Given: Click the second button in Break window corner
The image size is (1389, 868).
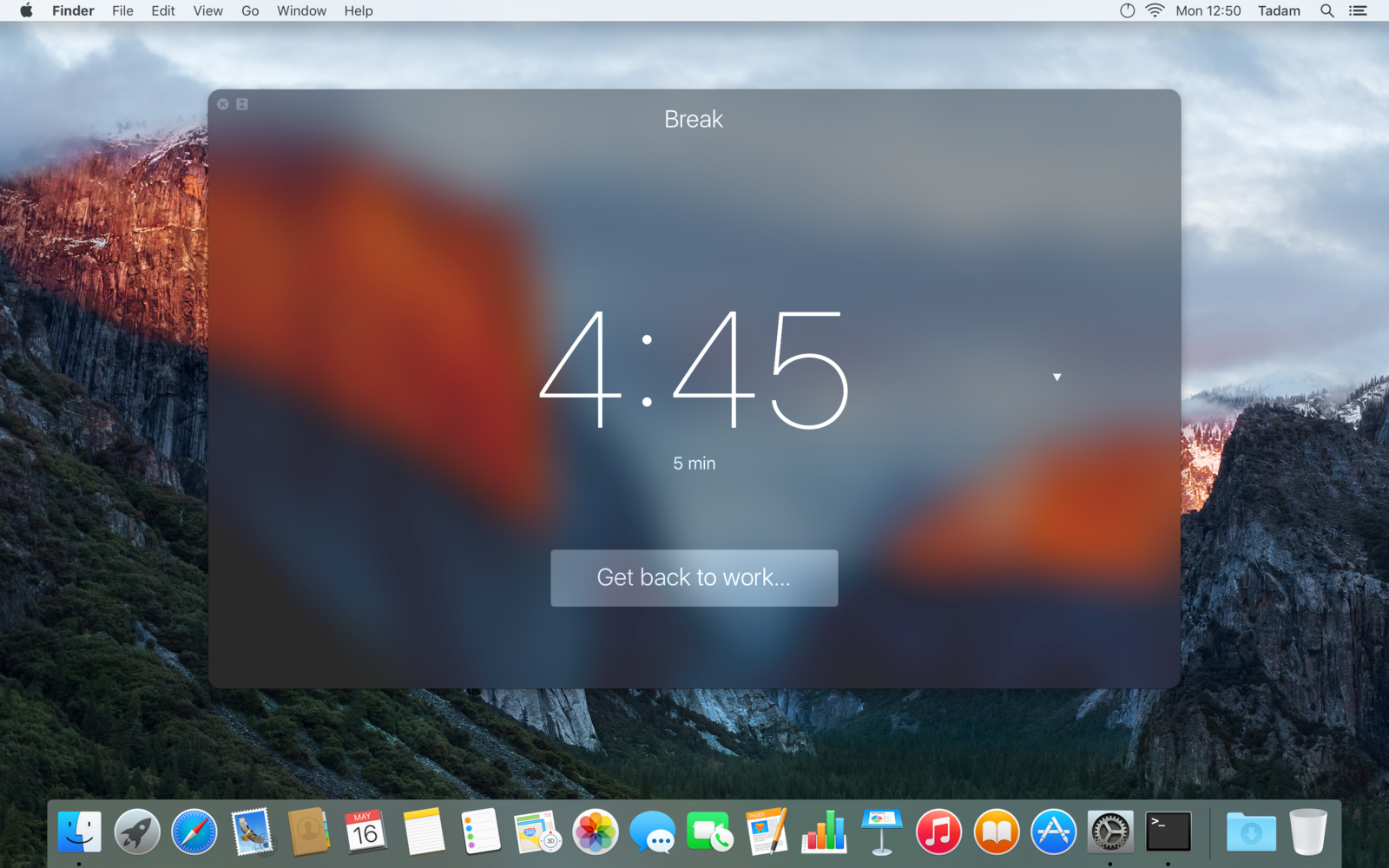Looking at the screenshot, I should tap(242, 104).
